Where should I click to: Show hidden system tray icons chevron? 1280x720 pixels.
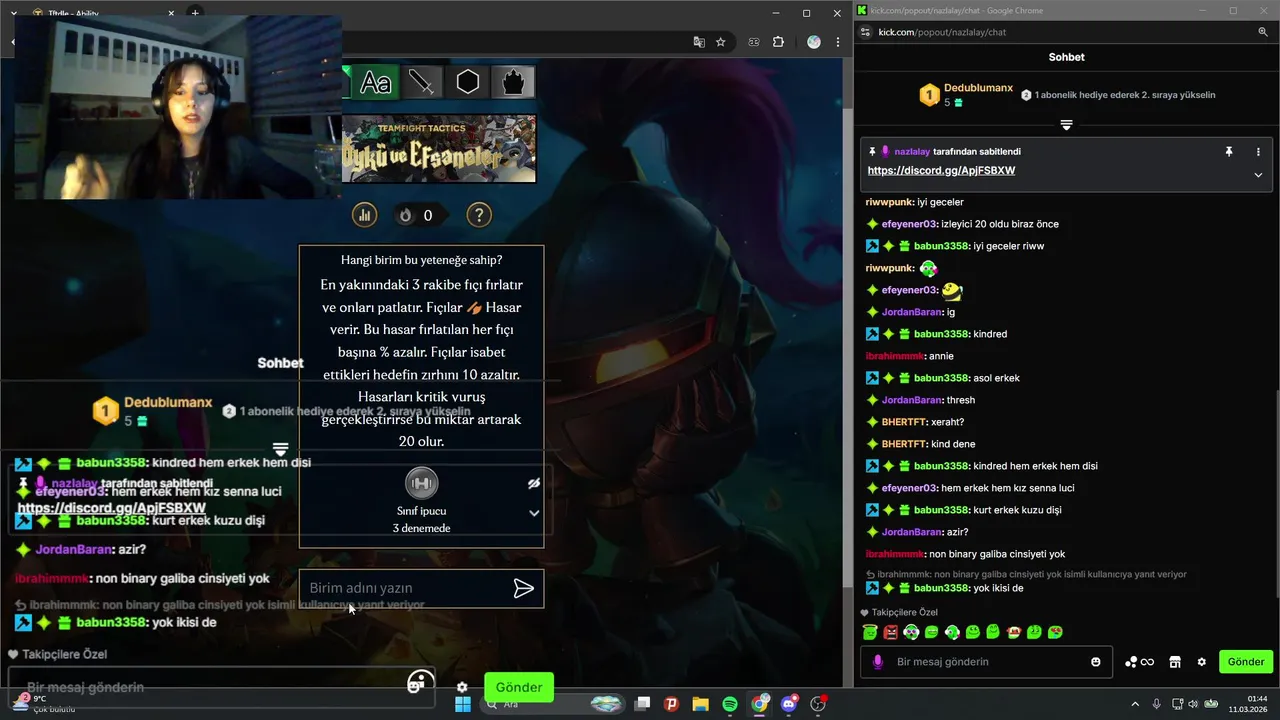tap(1135, 704)
